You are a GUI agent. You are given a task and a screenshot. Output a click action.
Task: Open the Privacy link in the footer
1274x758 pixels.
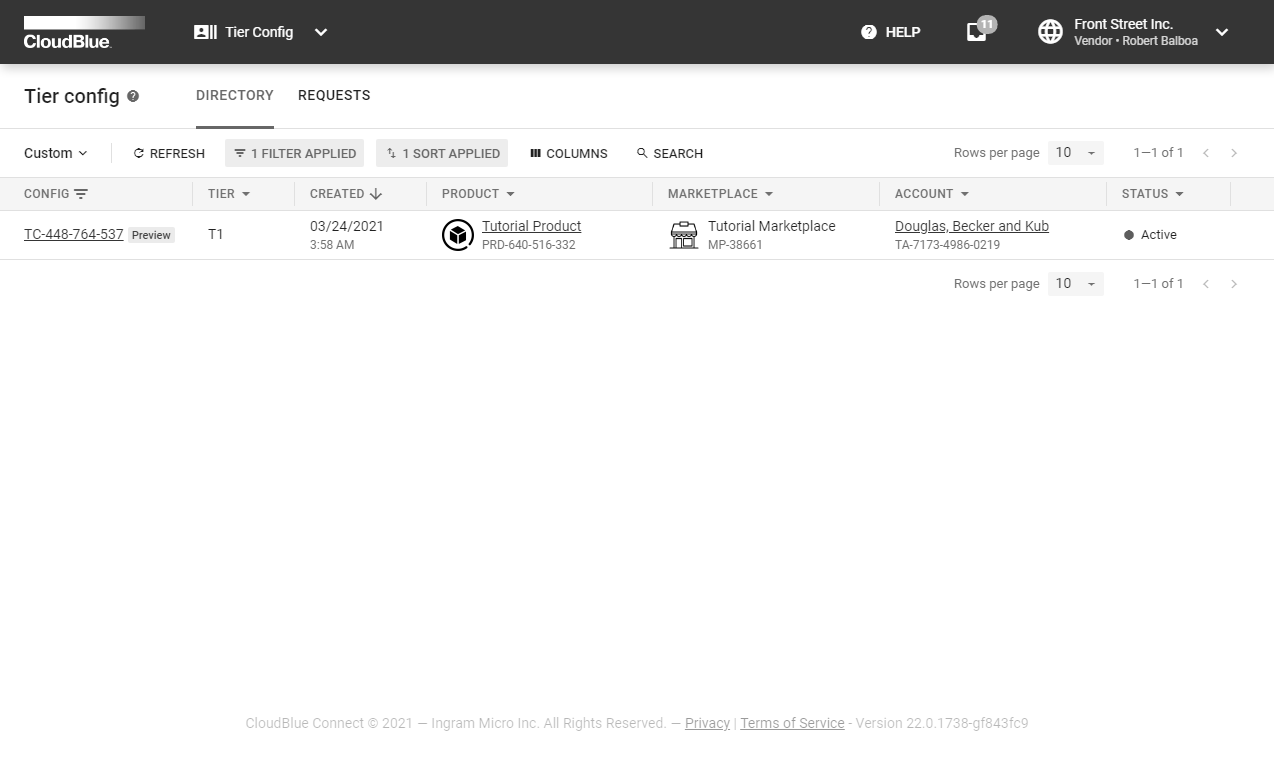tap(707, 723)
